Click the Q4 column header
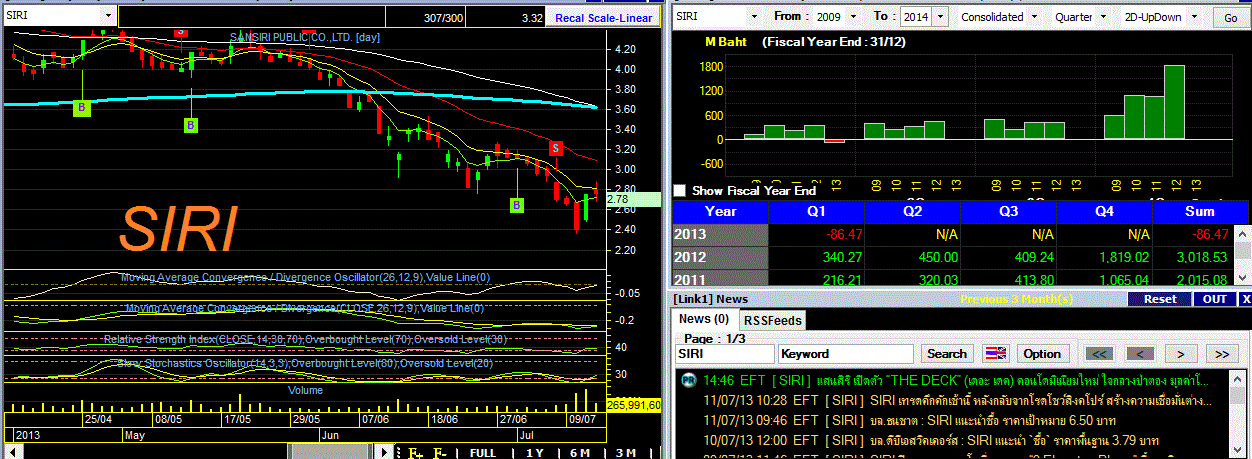Viewport: 1252px width, 459px height. click(x=1104, y=212)
